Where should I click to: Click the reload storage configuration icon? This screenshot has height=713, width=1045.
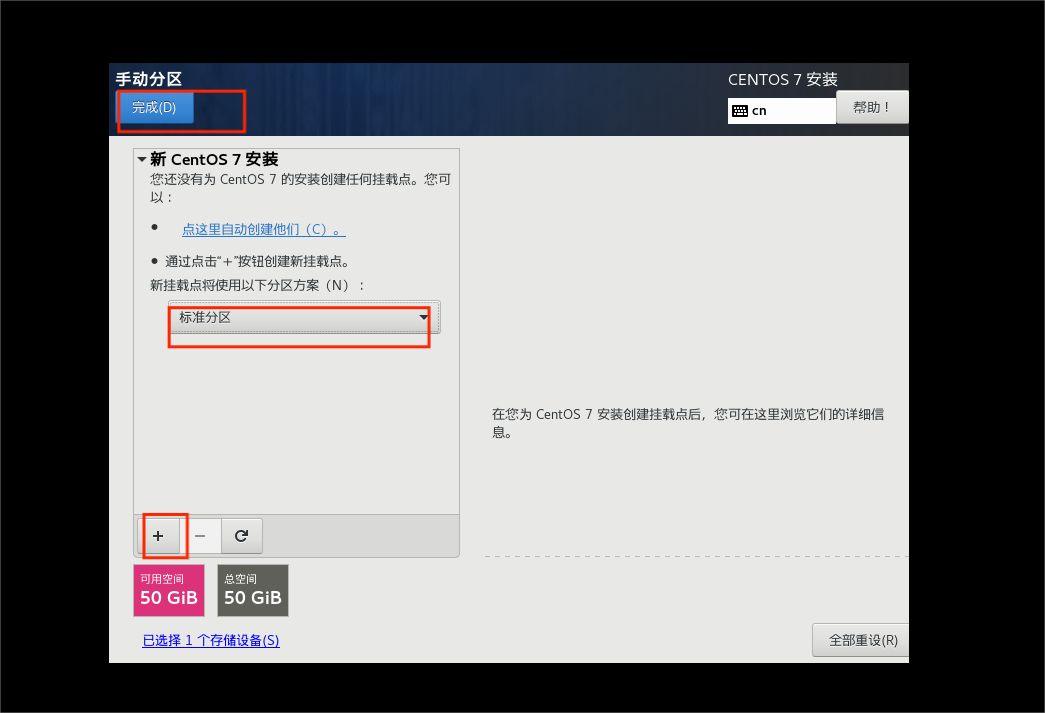[x=242, y=536]
